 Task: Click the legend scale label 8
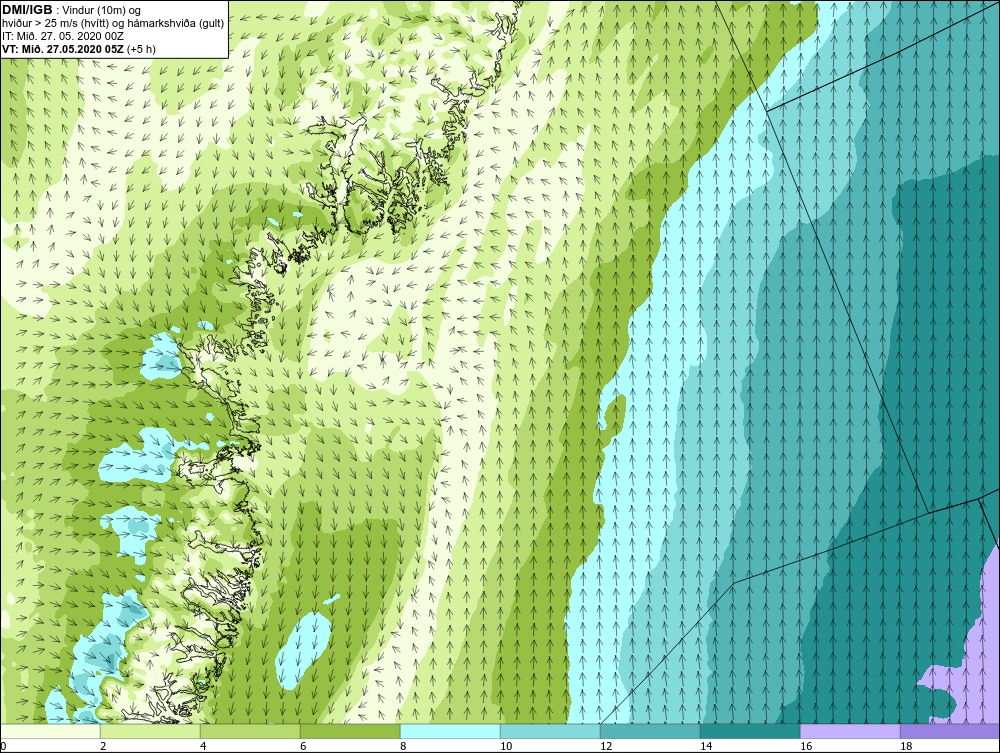[x=403, y=746]
